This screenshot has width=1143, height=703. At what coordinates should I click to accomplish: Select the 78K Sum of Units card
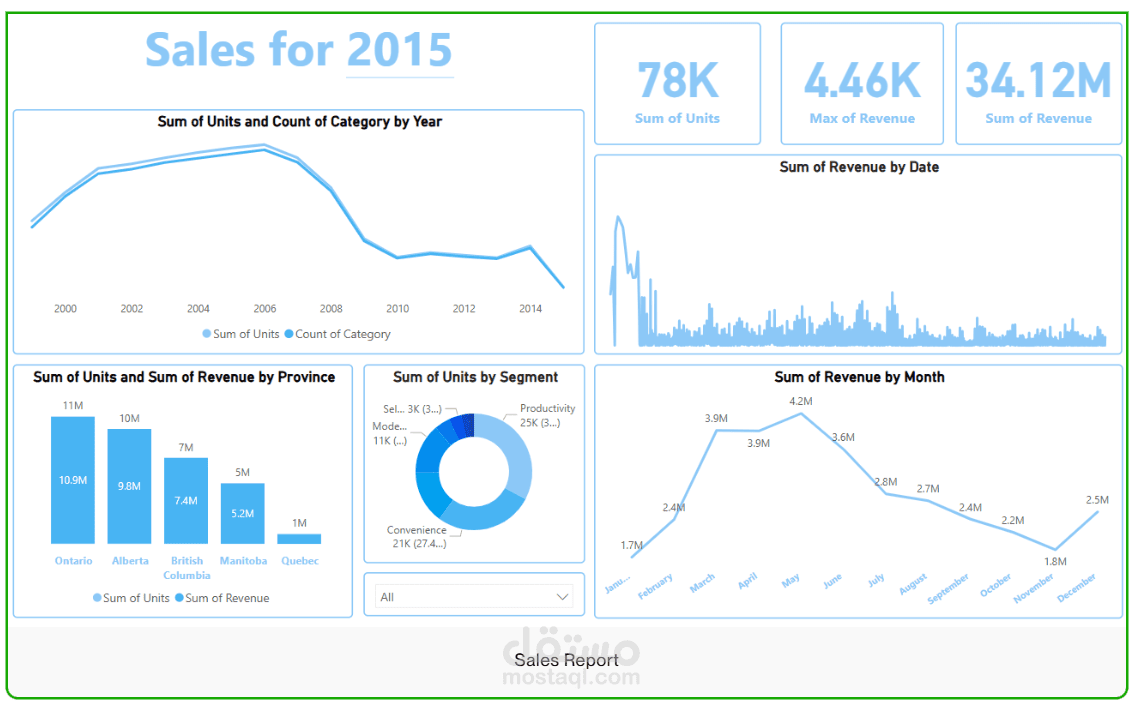677,83
